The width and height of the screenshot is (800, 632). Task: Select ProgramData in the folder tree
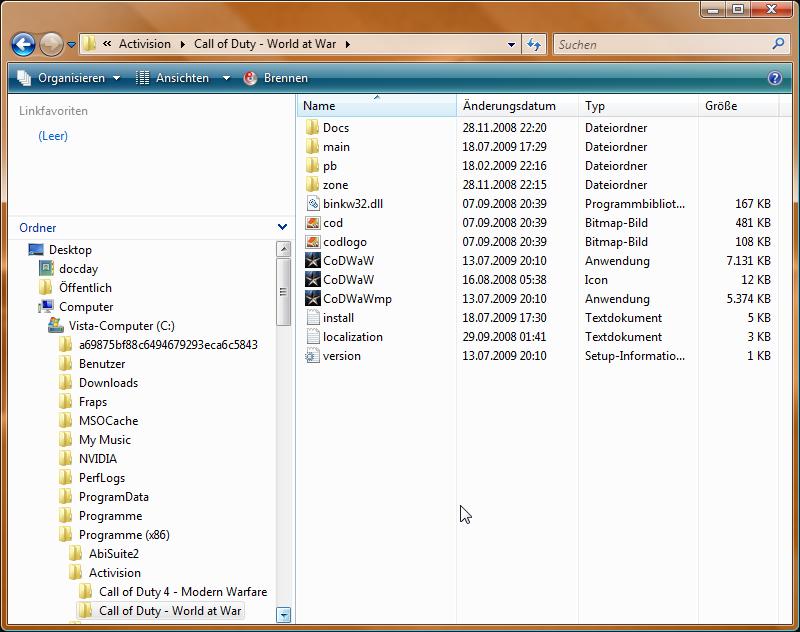[113, 497]
